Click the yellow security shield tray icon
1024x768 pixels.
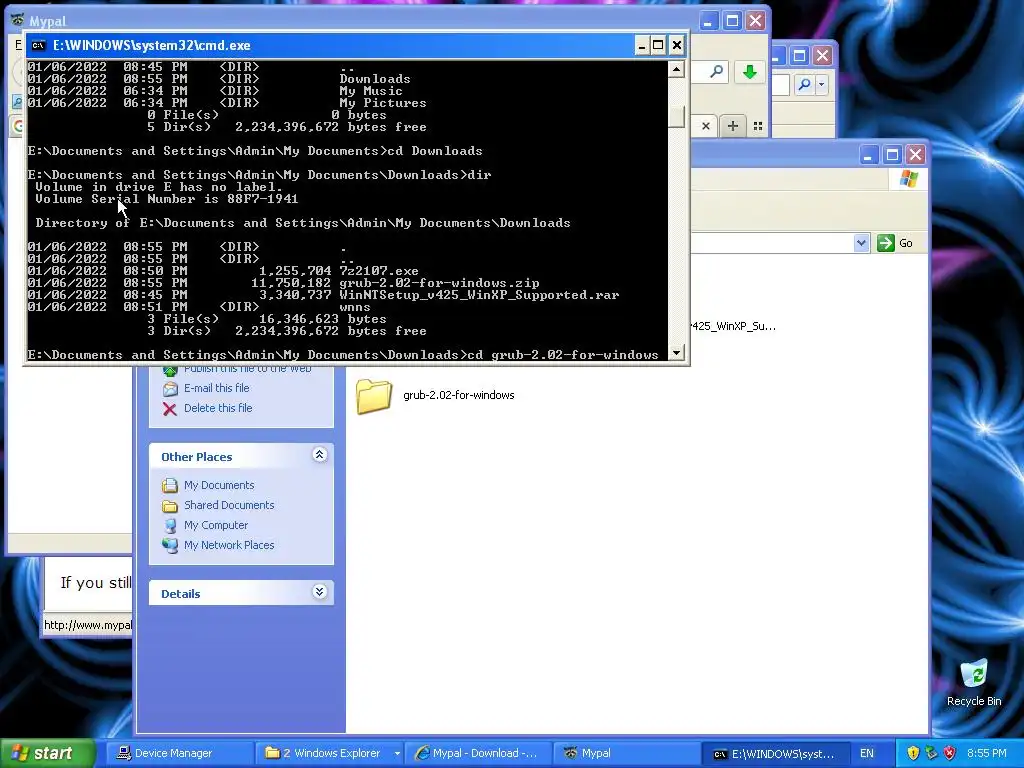[x=913, y=753]
